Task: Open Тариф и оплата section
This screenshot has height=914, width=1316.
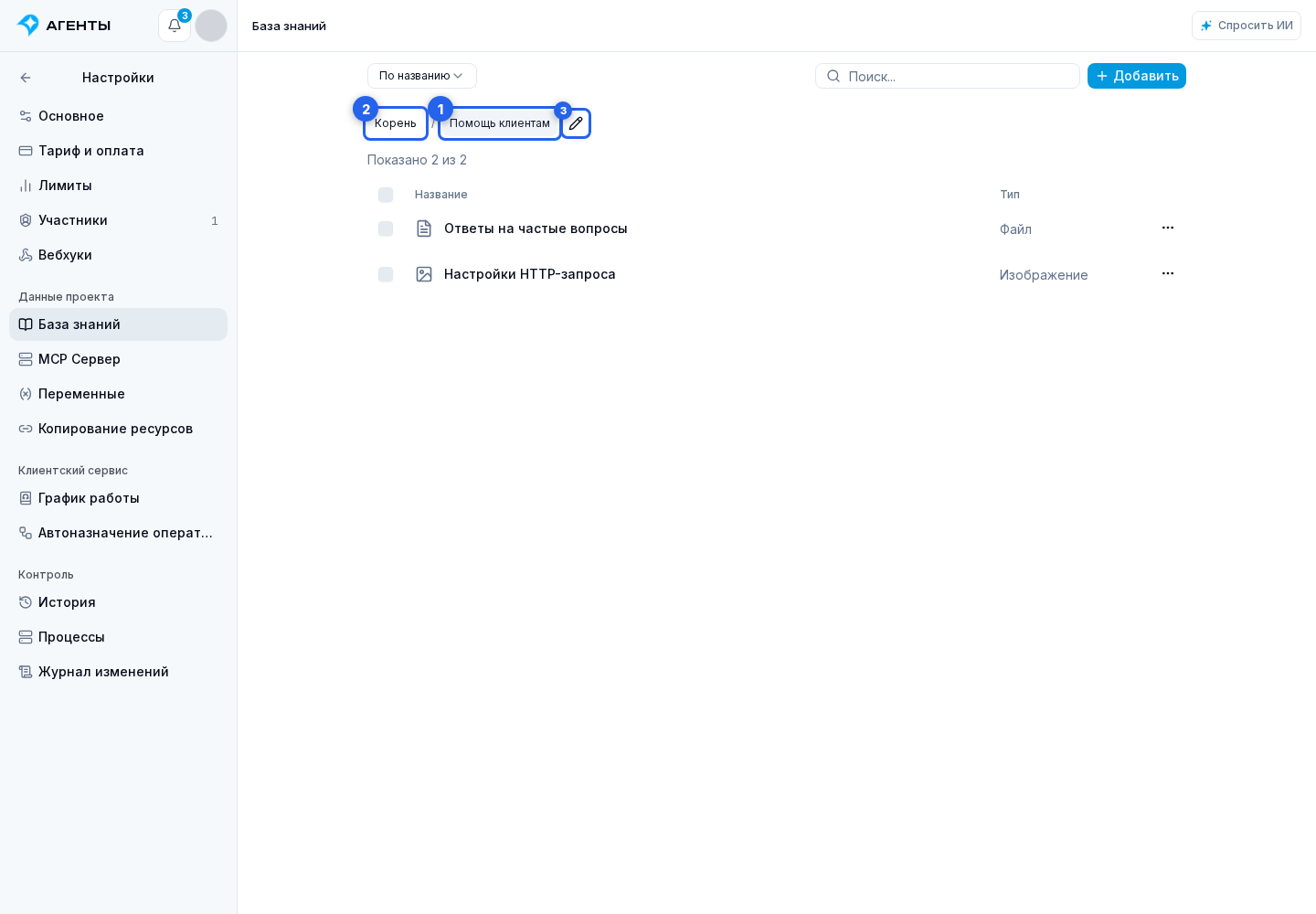Action: pos(118,151)
